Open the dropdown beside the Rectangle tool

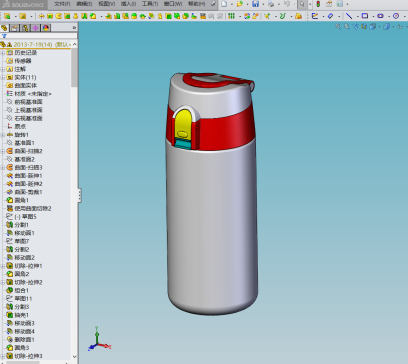click(x=372, y=16)
